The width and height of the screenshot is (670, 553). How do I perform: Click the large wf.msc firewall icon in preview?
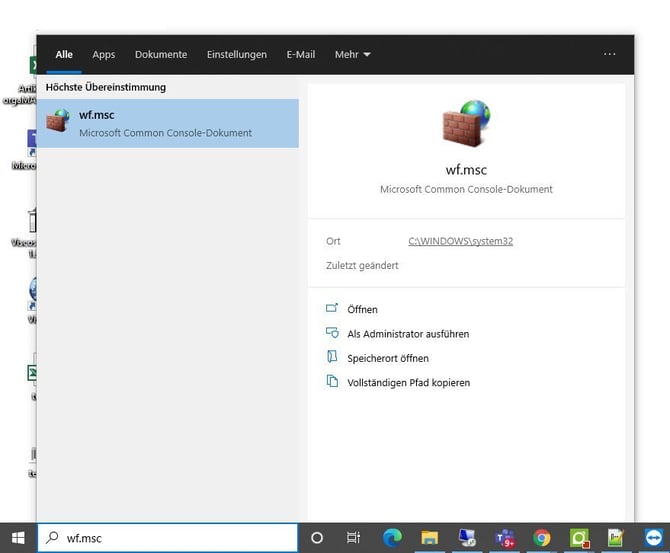coord(466,124)
